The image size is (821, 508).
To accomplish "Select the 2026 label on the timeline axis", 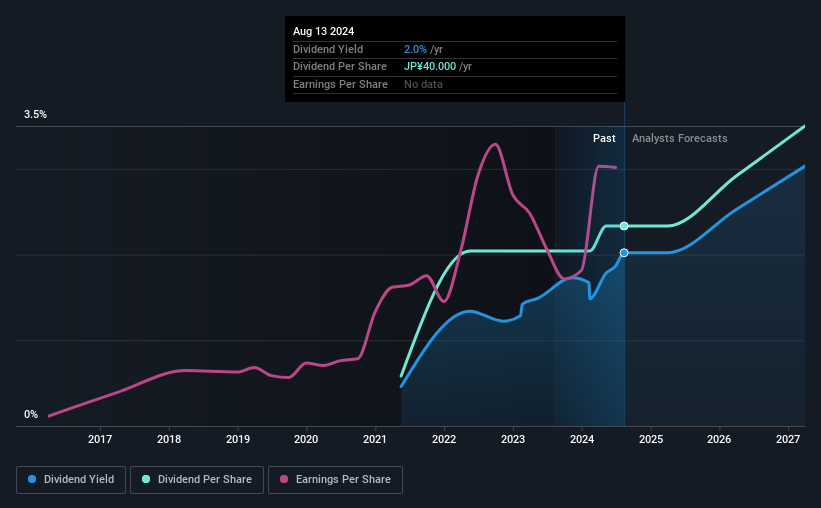I will 719,439.
